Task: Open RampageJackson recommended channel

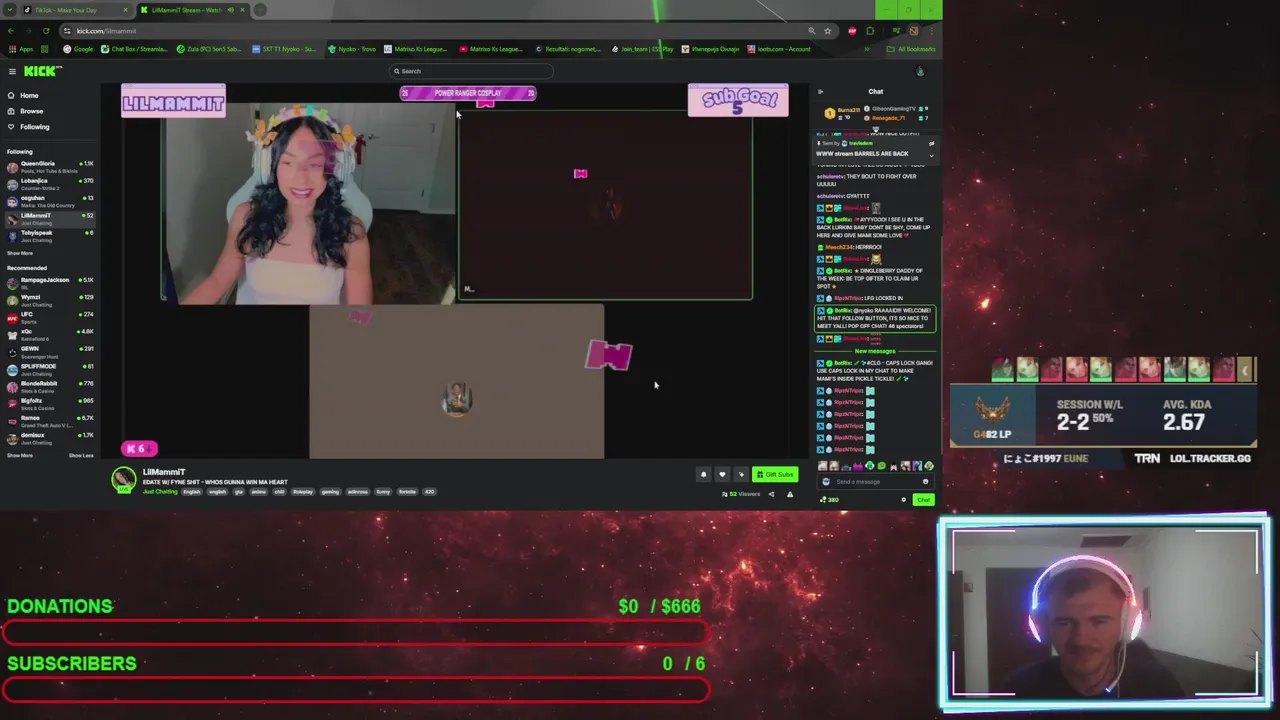Action: [x=50, y=282]
